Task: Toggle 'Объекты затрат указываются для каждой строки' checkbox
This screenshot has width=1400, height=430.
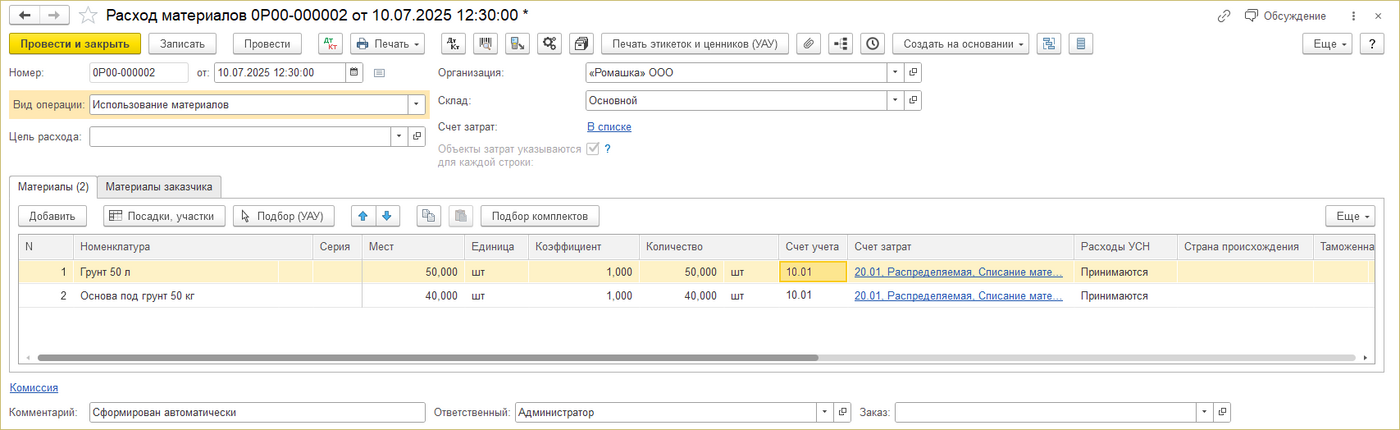Action: [x=593, y=149]
